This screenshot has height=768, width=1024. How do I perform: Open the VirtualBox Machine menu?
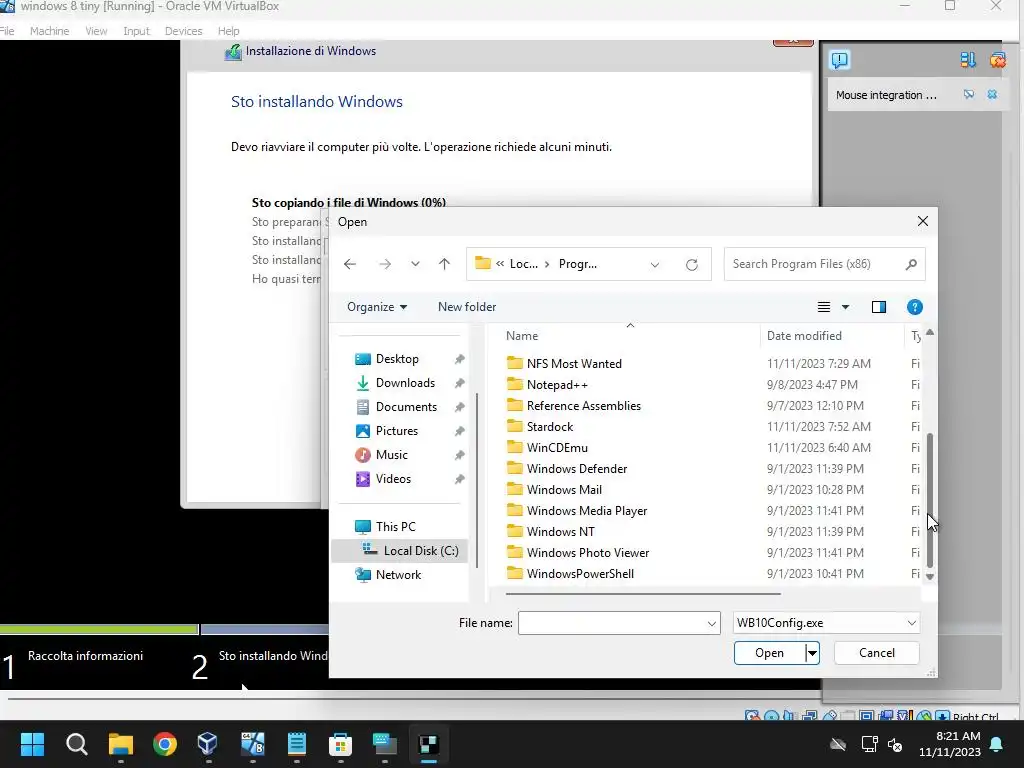tap(49, 31)
